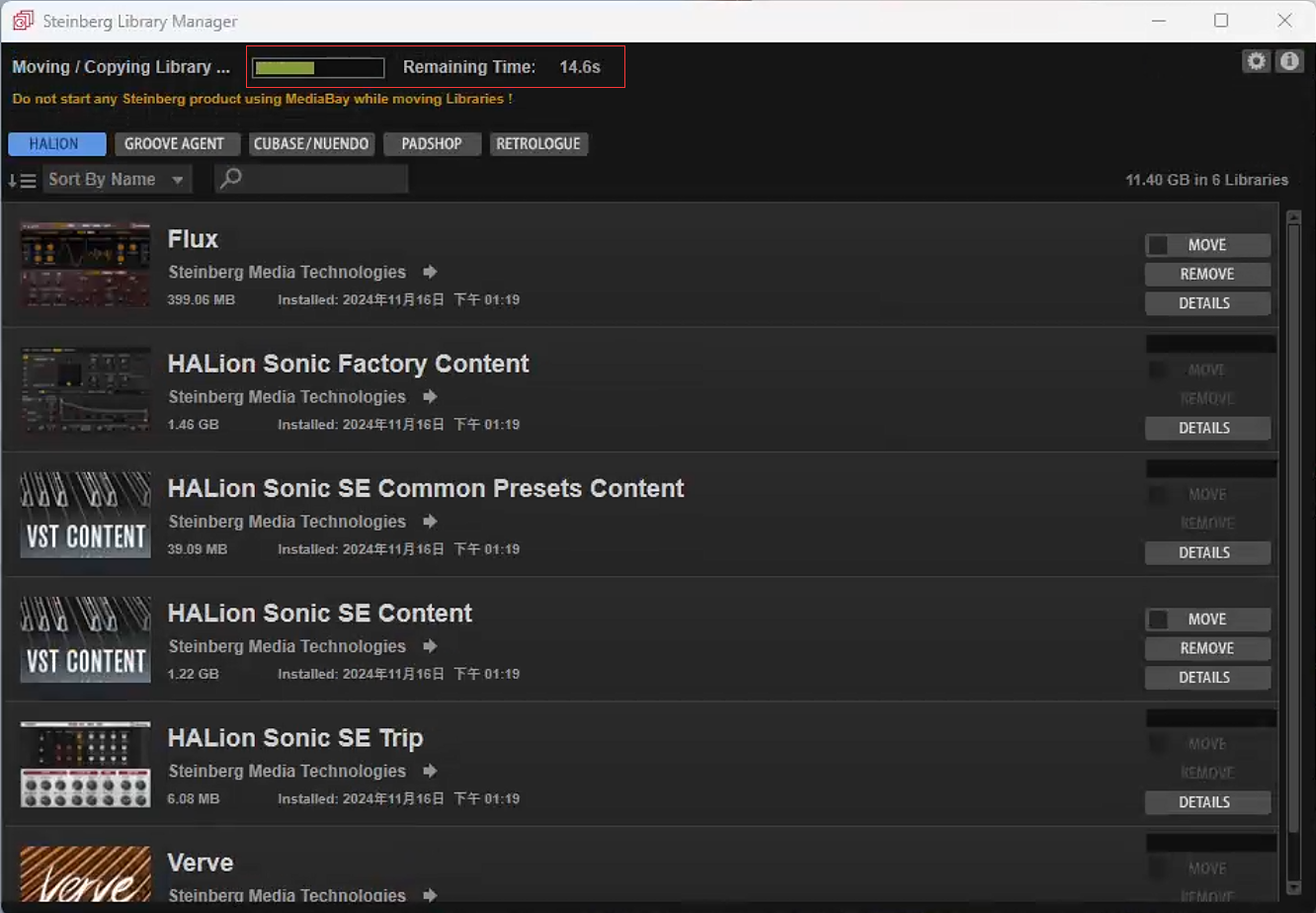Switch to the GROOVE AGENT tab
The image size is (1316, 913).
(178, 143)
